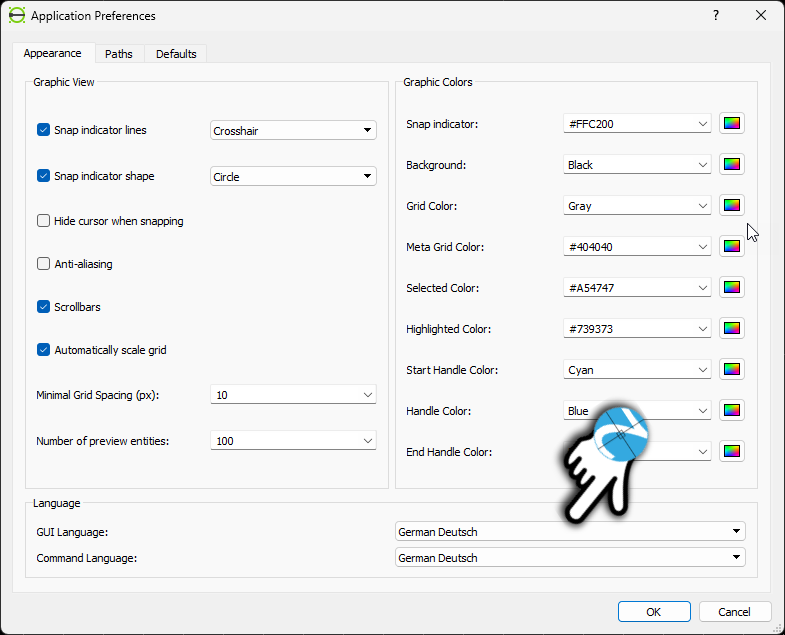
Task: Open the Command Language dropdown
Action: [570, 558]
